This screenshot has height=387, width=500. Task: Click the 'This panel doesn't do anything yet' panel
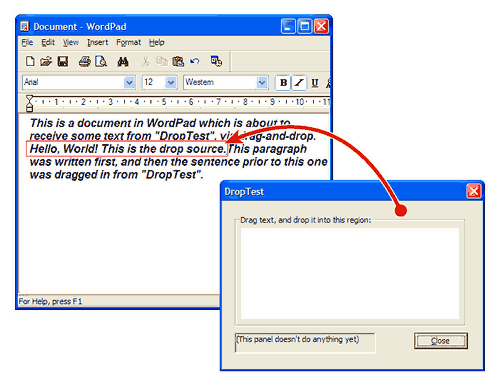pyautogui.click(x=305, y=342)
